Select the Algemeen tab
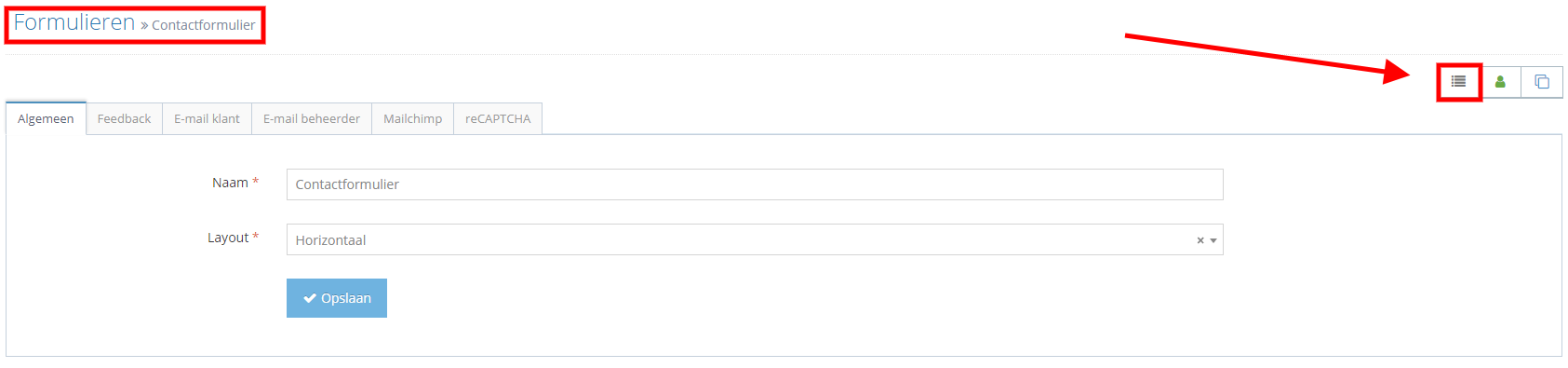The height and width of the screenshot is (368, 1568). click(46, 118)
